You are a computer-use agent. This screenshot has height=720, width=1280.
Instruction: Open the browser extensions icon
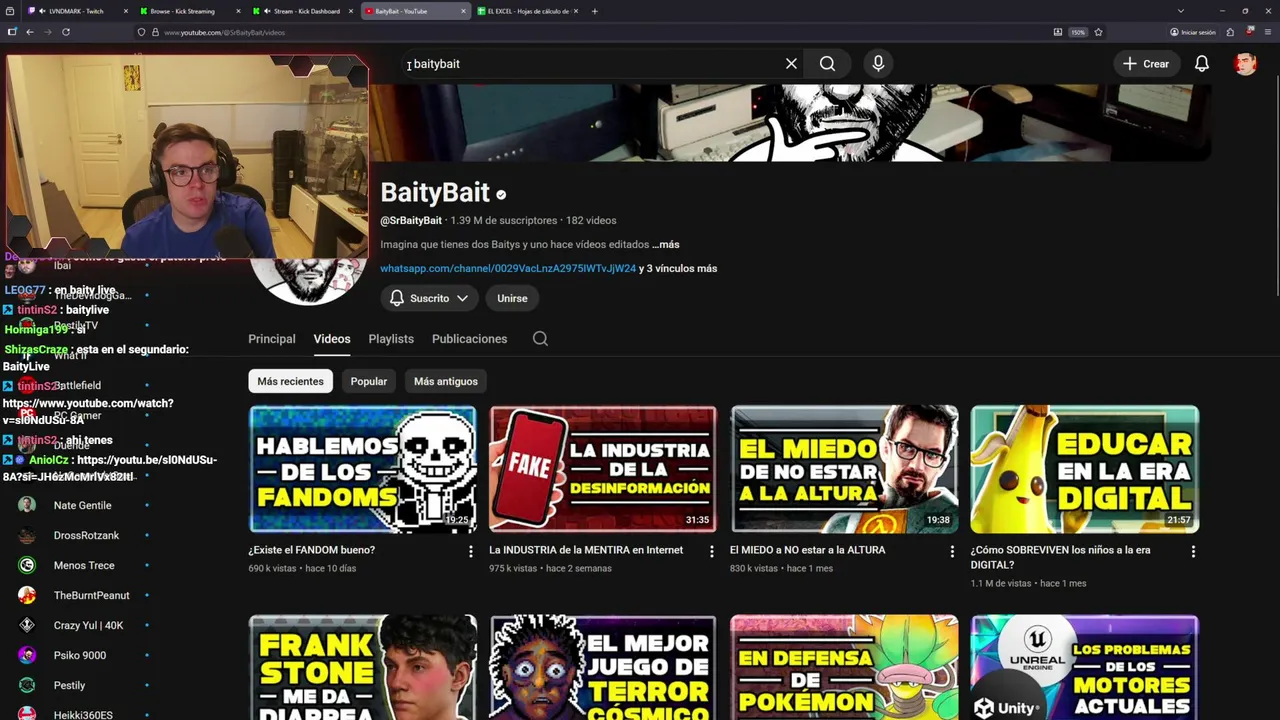(1230, 32)
